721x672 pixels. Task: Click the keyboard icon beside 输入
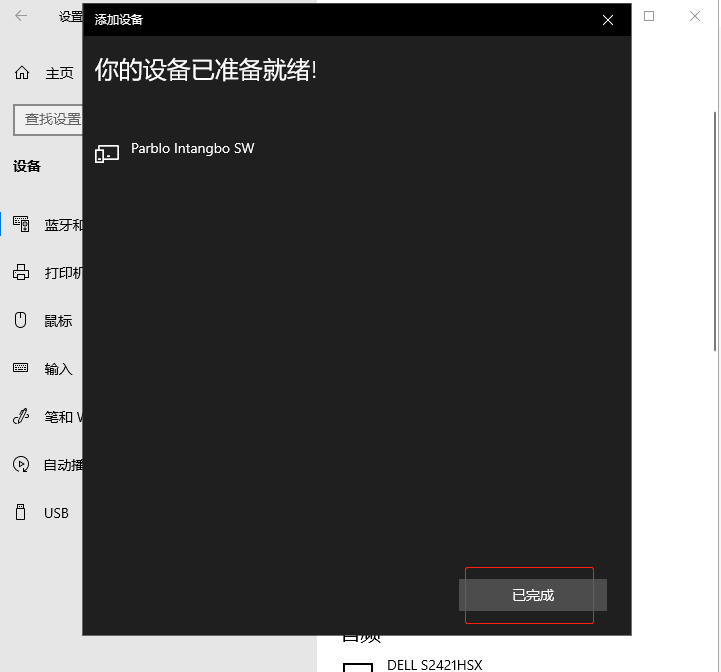click(20, 368)
